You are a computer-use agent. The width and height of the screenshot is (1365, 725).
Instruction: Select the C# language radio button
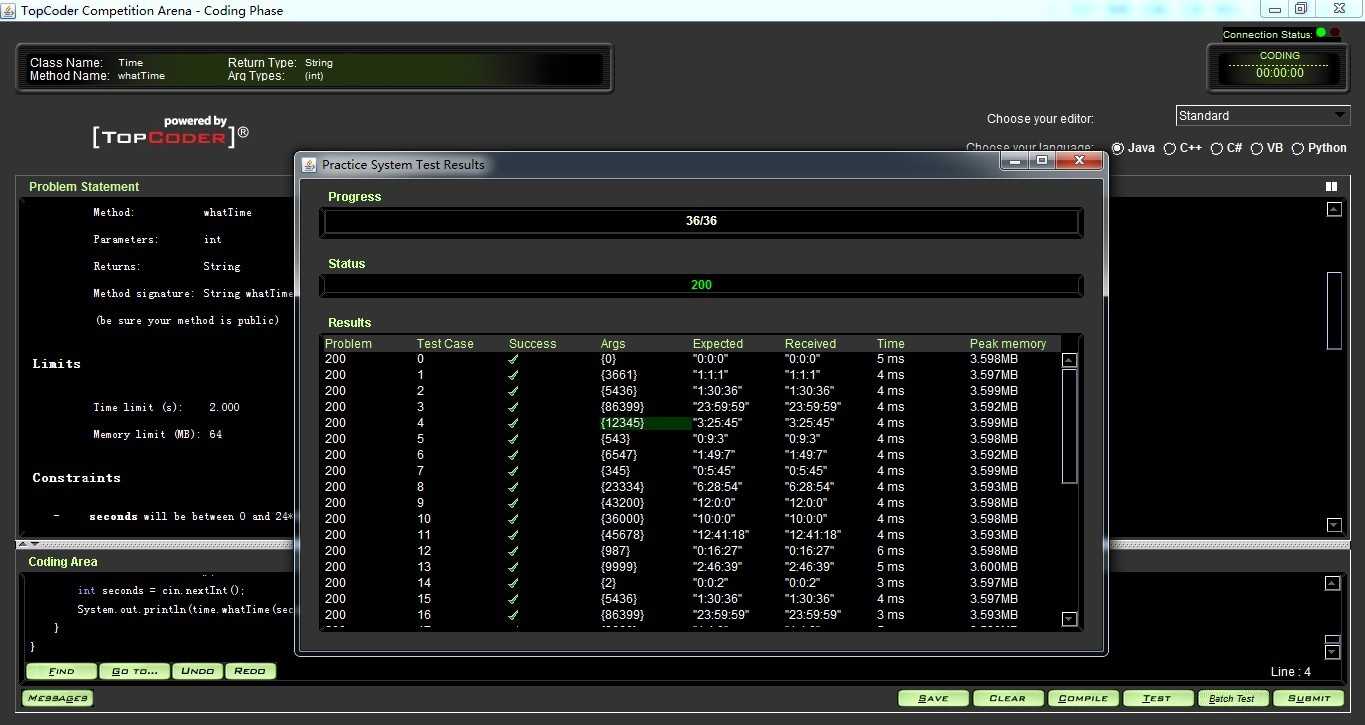click(x=1217, y=148)
